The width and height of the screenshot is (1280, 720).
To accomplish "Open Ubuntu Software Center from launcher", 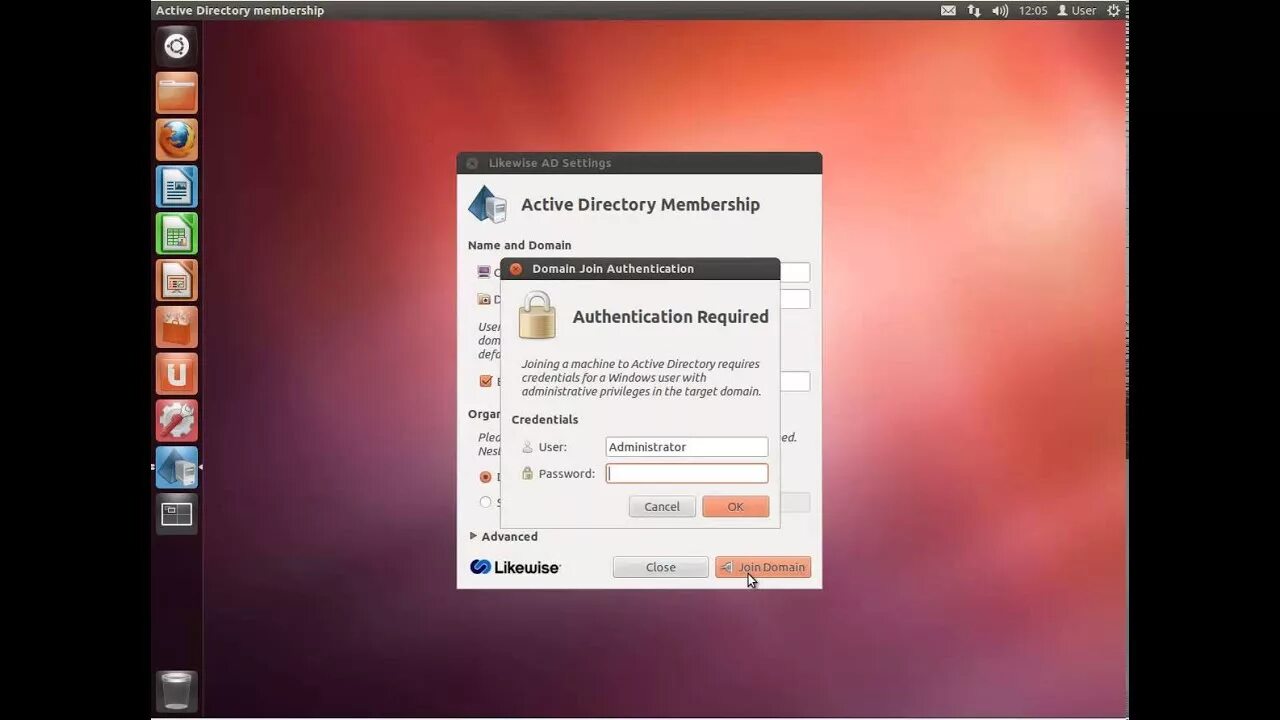I will point(177,327).
